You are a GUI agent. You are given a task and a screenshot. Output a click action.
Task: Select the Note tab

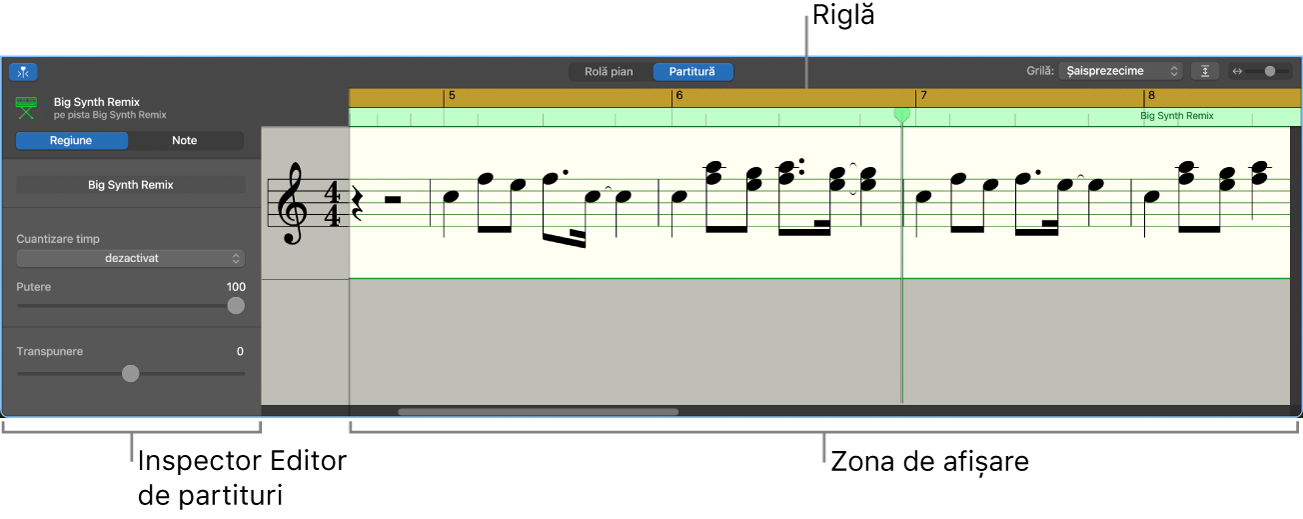pyautogui.click(x=185, y=141)
